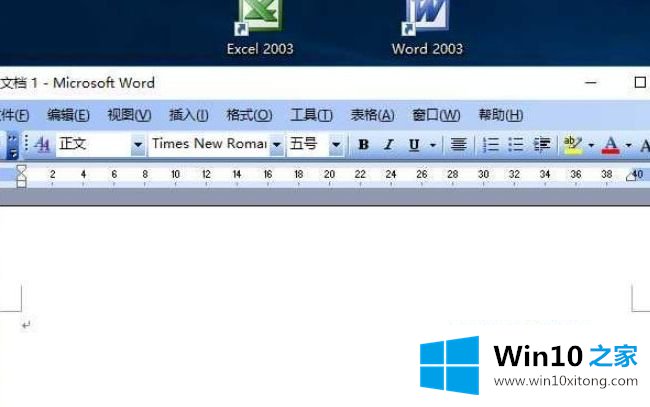Open the 工具(T) menu
The height and width of the screenshot is (407, 650).
point(311,115)
